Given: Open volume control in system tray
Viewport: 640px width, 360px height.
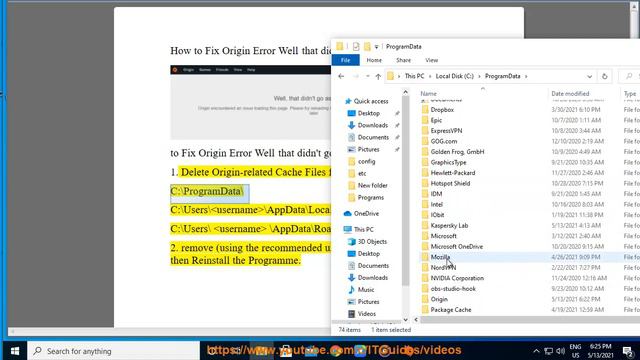Looking at the screenshot, I should click(560, 351).
